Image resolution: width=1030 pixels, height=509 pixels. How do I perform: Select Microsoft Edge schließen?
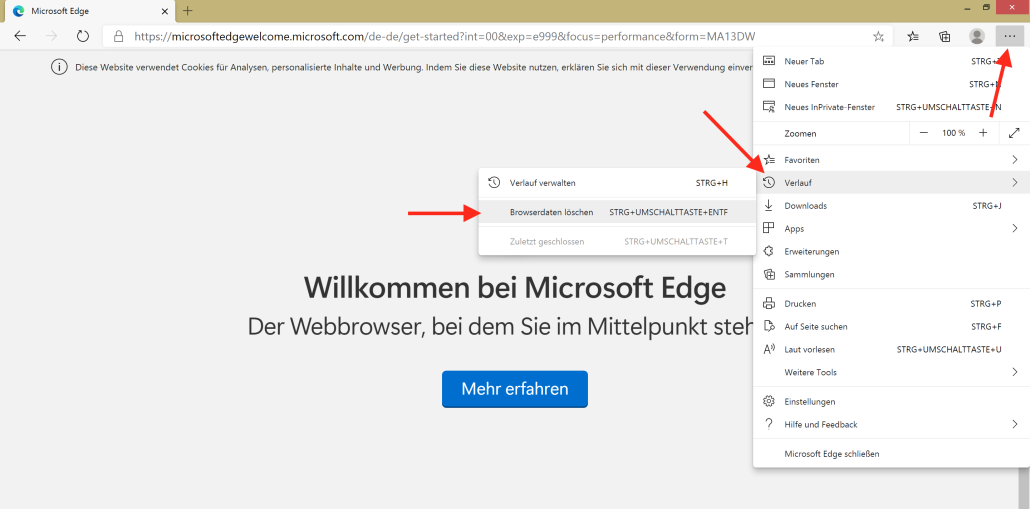(891, 454)
